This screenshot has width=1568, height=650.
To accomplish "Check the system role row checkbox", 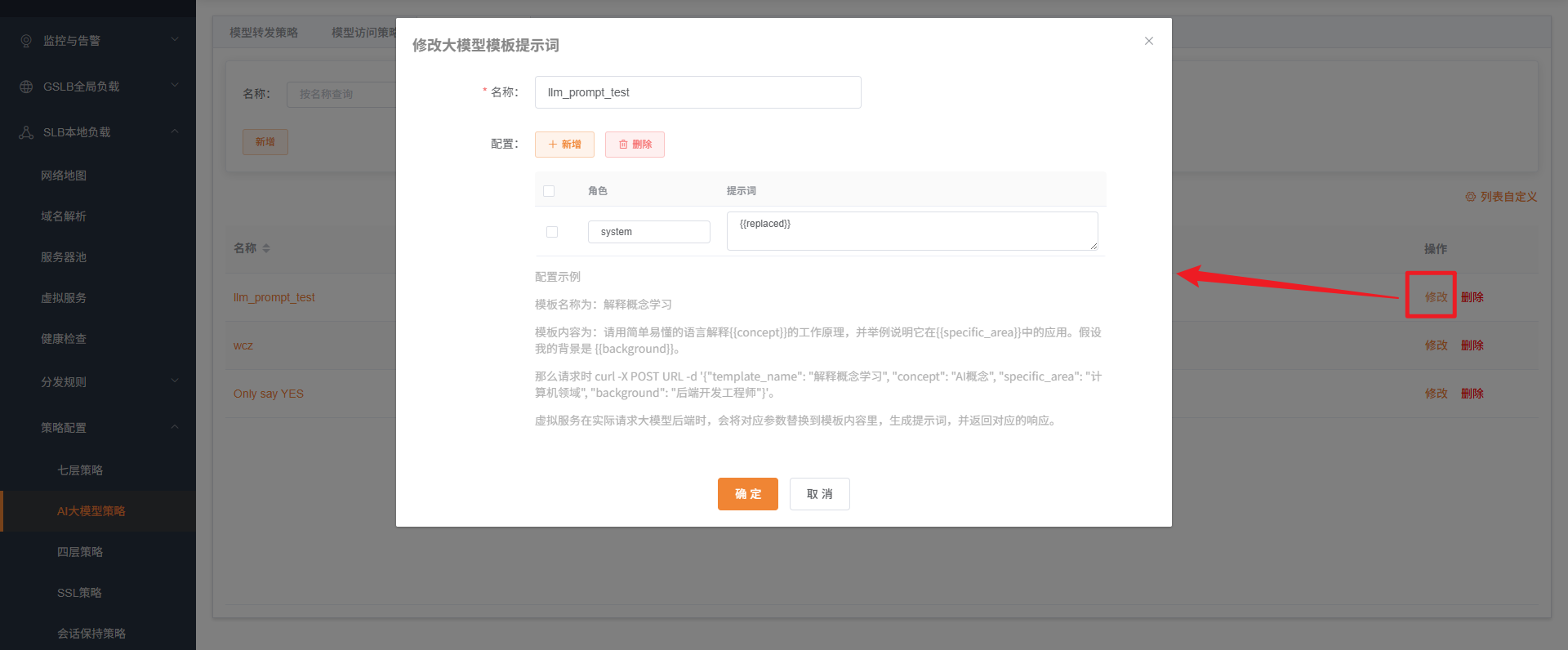I will (552, 232).
